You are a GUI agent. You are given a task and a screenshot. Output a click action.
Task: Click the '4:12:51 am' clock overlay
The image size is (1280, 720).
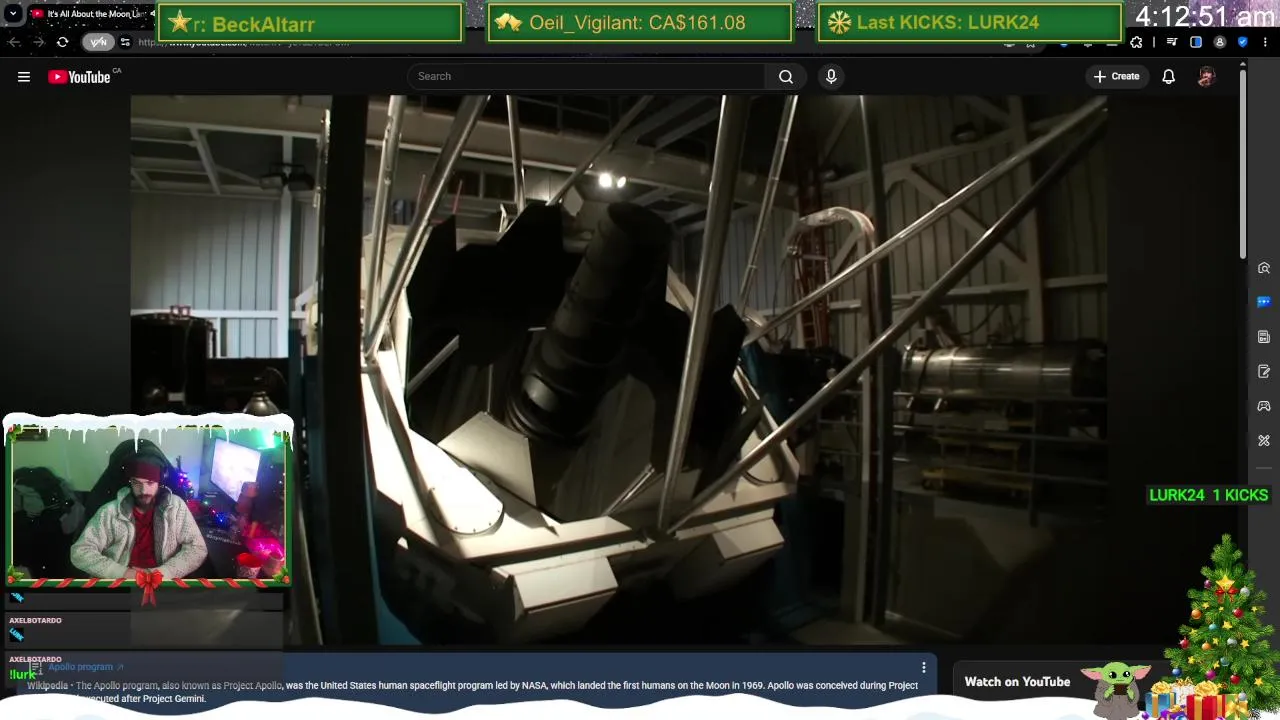coord(1204,17)
